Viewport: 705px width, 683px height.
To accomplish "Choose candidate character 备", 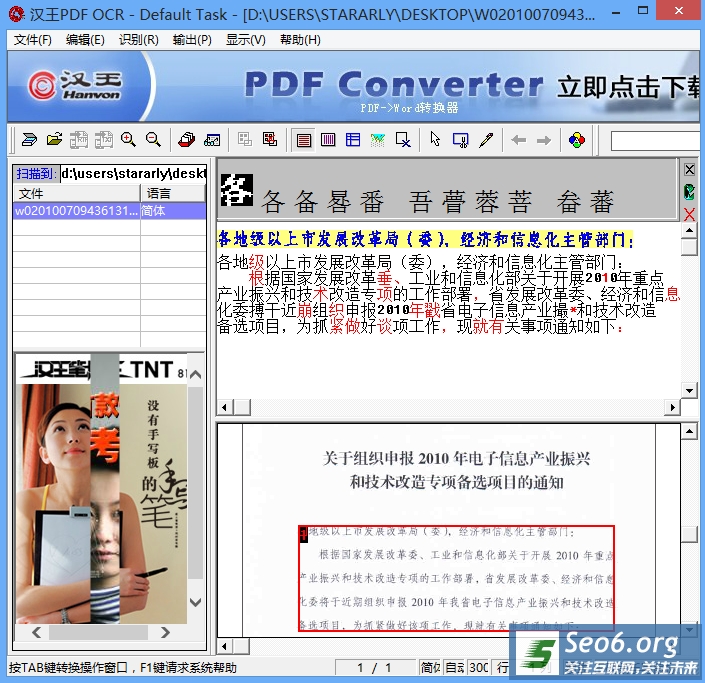I will [x=306, y=201].
